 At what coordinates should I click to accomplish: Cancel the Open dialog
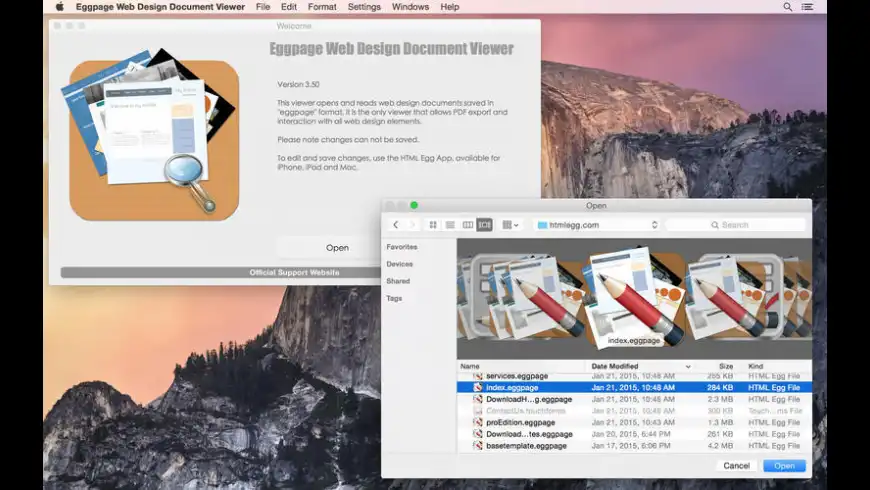pyautogui.click(x=736, y=466)
